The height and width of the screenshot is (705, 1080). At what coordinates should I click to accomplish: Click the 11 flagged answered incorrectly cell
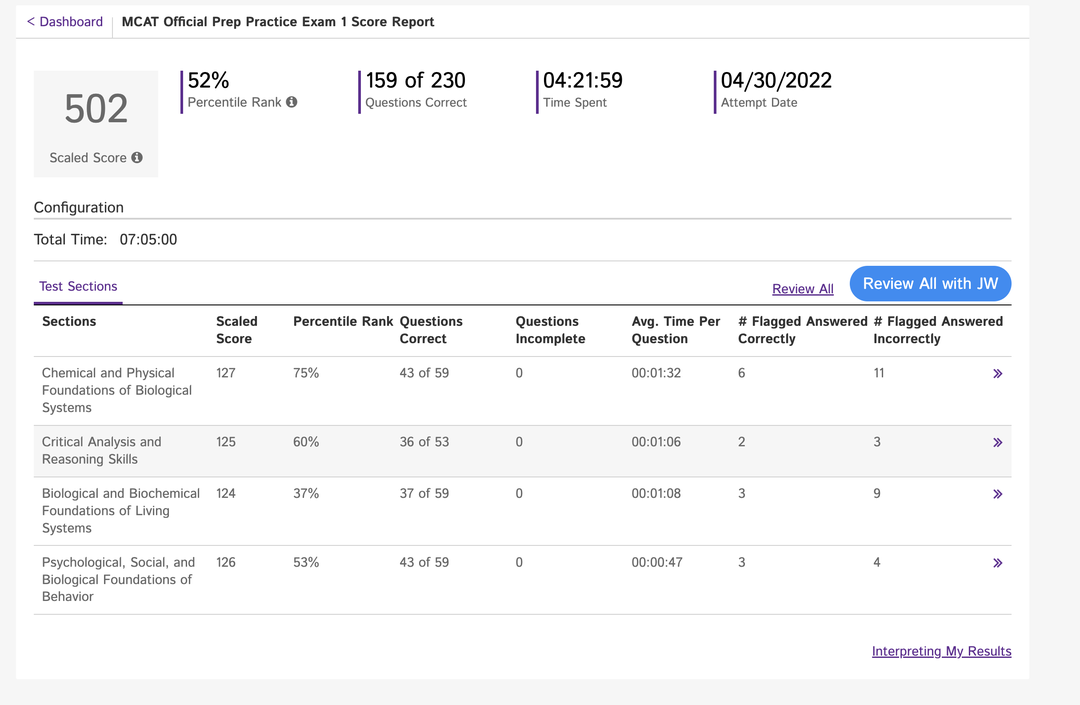[x=879, y=373]
